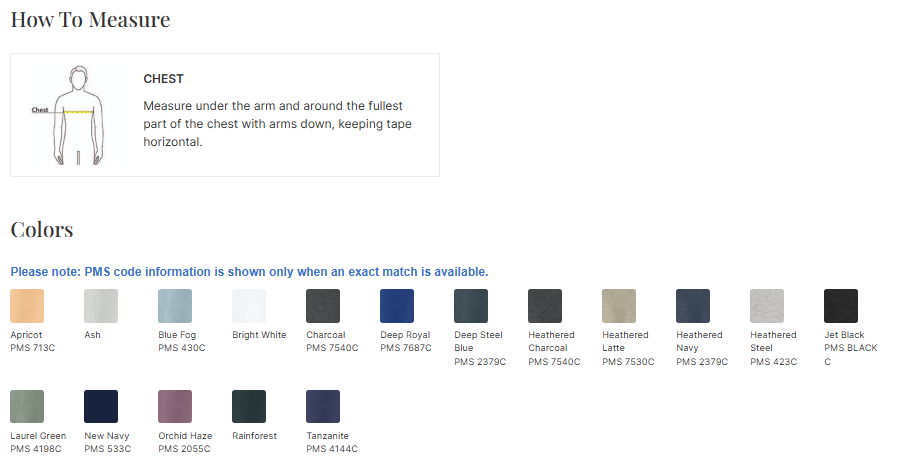914x474 pixels.
Task: Select the Deep Steel Blue swatch
Action: click(471, 306)
